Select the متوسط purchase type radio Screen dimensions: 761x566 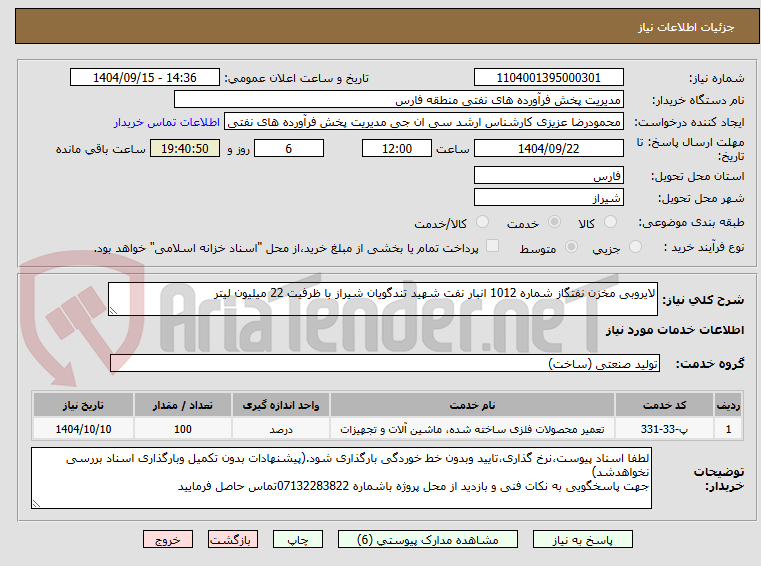pos(572,247)
